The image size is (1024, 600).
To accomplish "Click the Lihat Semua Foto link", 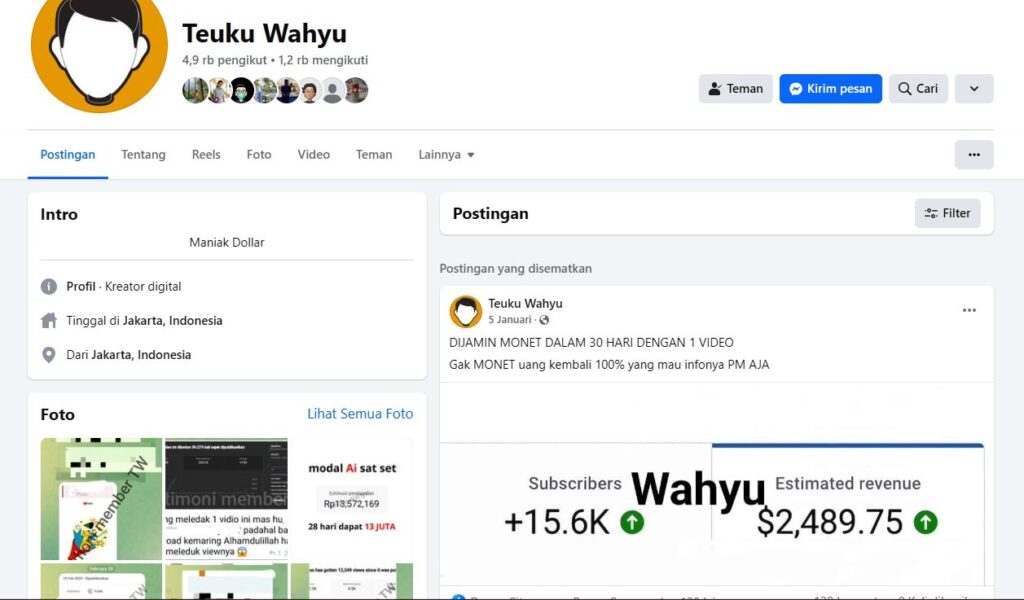I will click(360, 414).
